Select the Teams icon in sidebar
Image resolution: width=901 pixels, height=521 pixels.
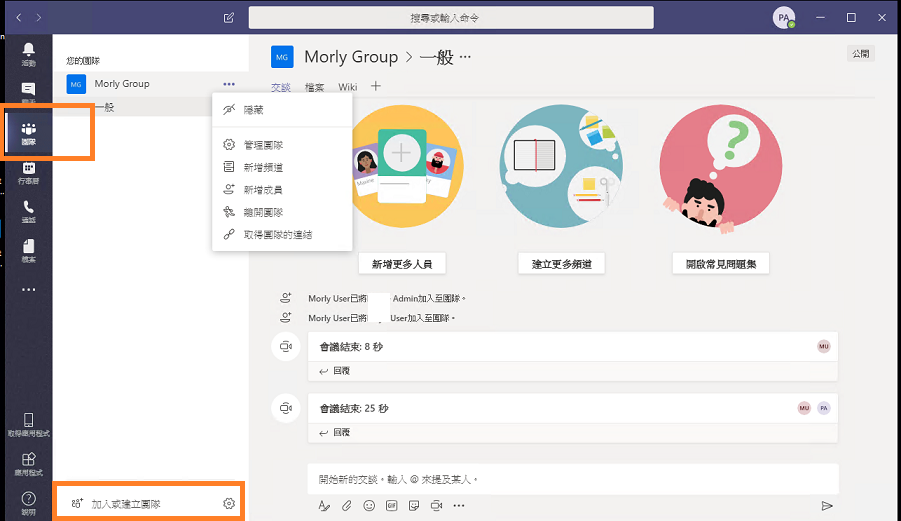click(x=28, y=133)
